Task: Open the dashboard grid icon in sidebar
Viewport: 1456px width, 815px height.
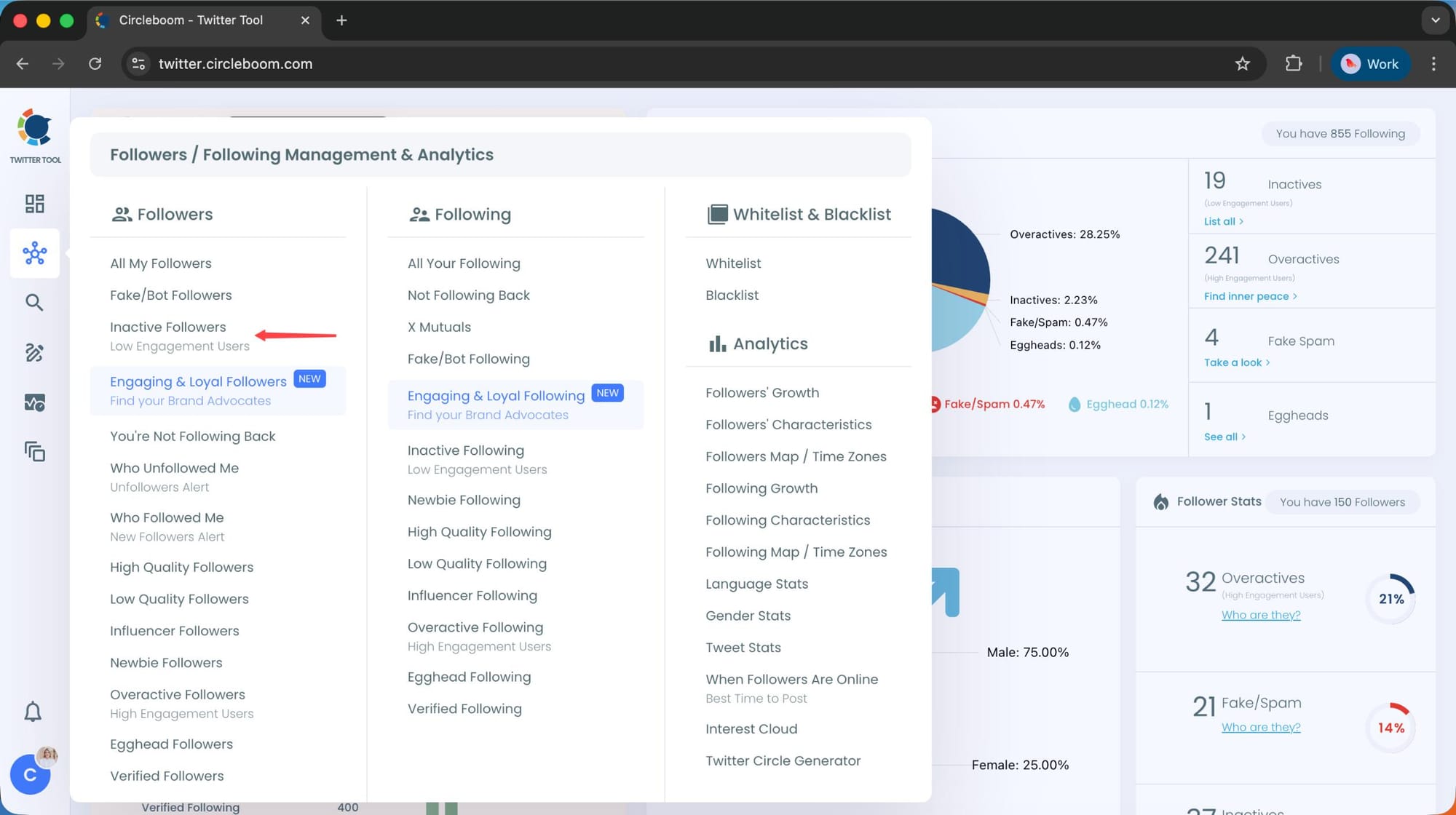Action: coord(34,204)
